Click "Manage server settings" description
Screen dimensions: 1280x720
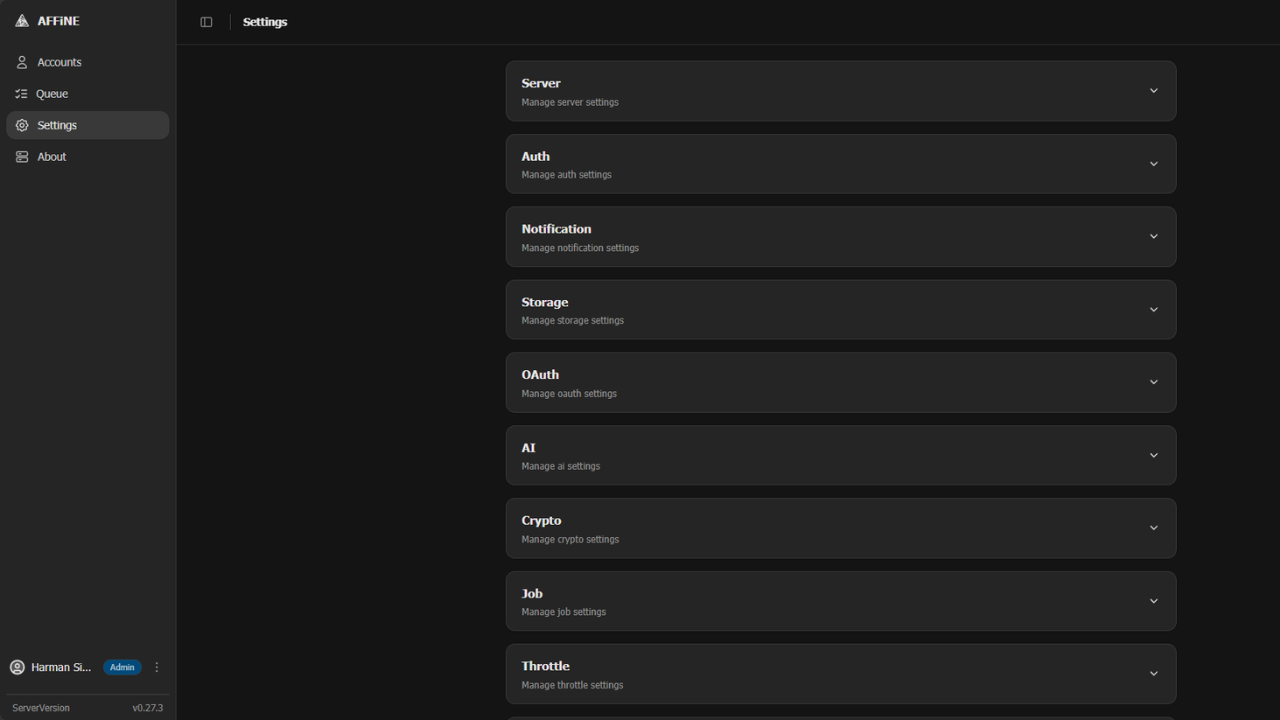click(570, 102)
